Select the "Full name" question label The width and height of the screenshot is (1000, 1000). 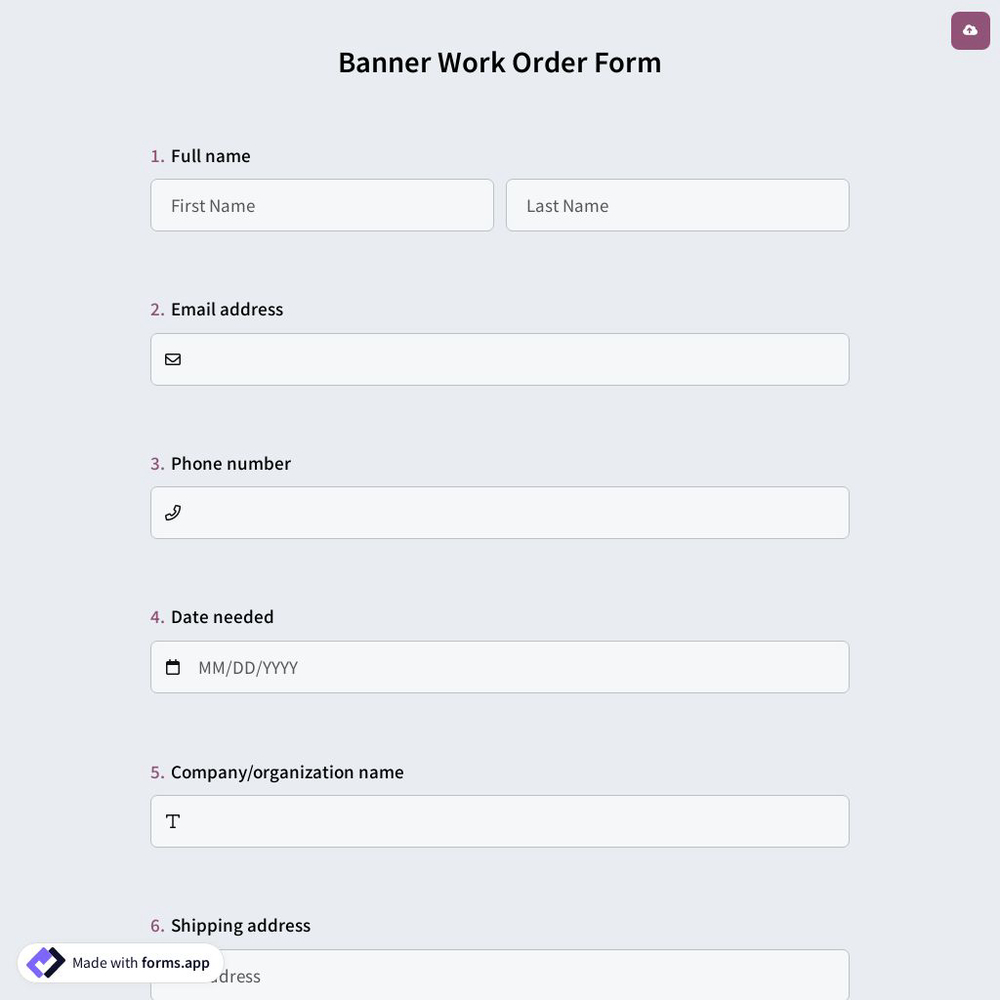[x=210, y=154]
